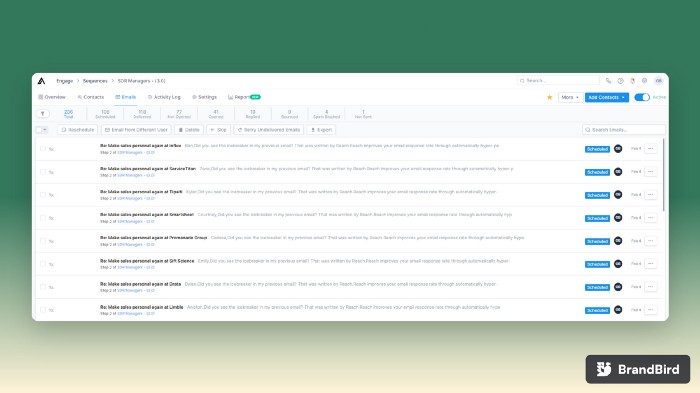The width and height of the screenshot is (700, 393).
Task: Open the phone dialer icon
Action: (608, 81)
